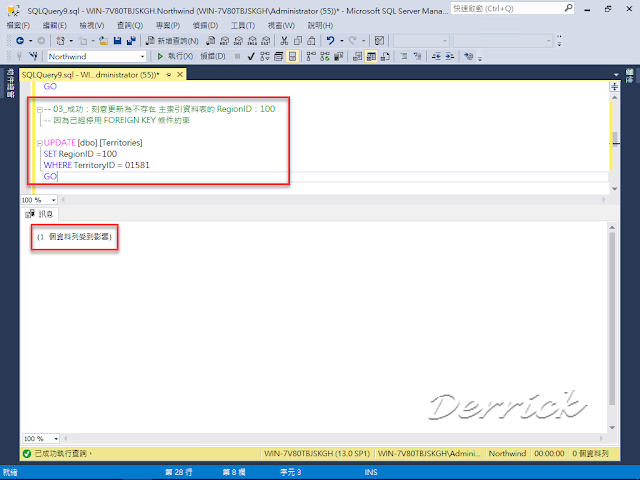
Task: Open the standard toolbar overflow options
Action: coord(559,41)
